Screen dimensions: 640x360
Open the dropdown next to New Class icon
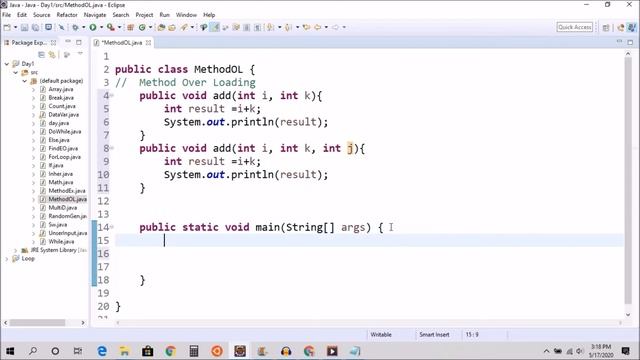[150, 27]
